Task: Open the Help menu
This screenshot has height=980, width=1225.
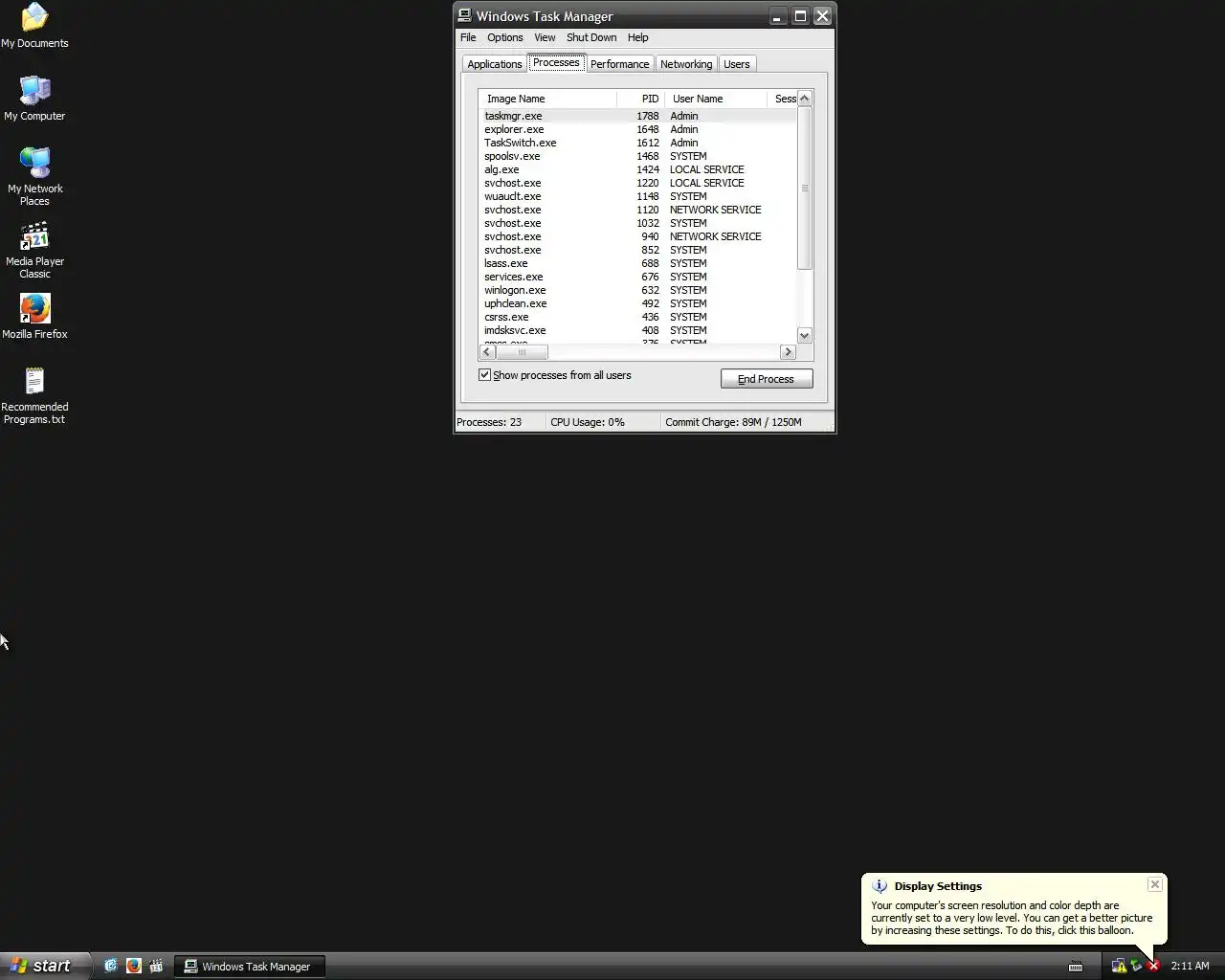Action: point(637,37)
